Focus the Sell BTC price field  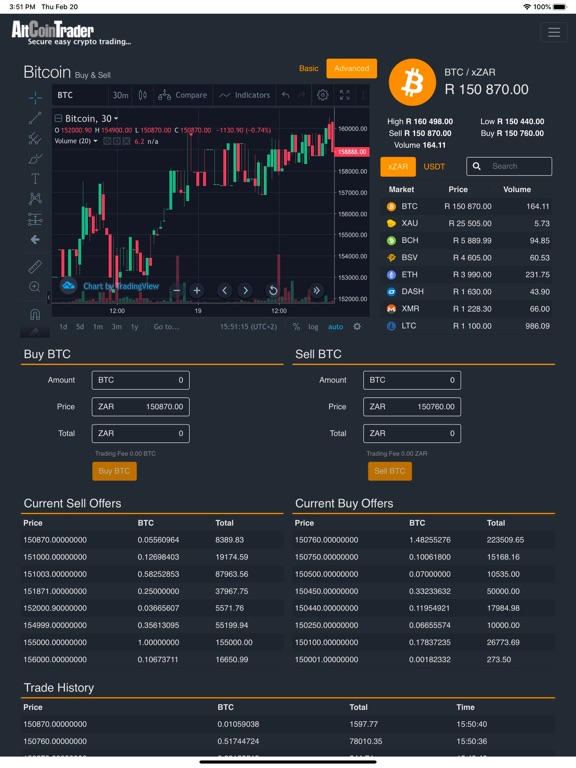pos(412,407)
